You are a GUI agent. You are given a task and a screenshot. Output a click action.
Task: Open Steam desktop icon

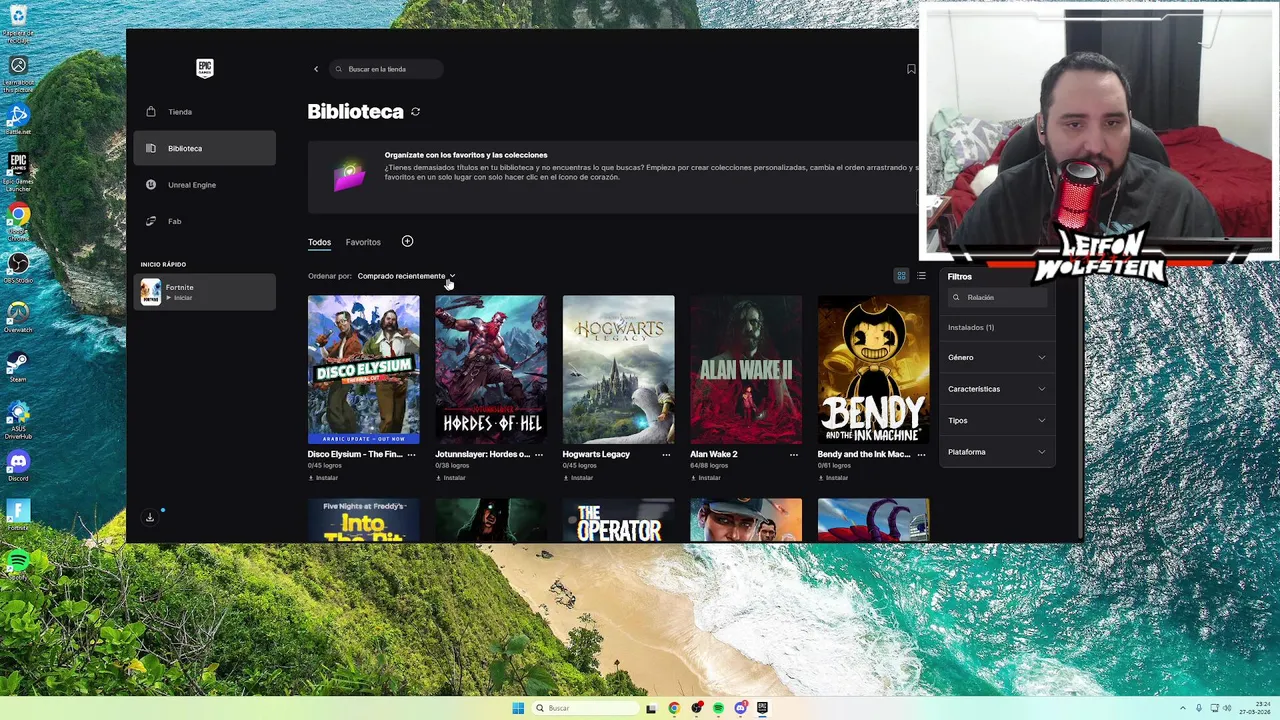(x=18, y=366)
